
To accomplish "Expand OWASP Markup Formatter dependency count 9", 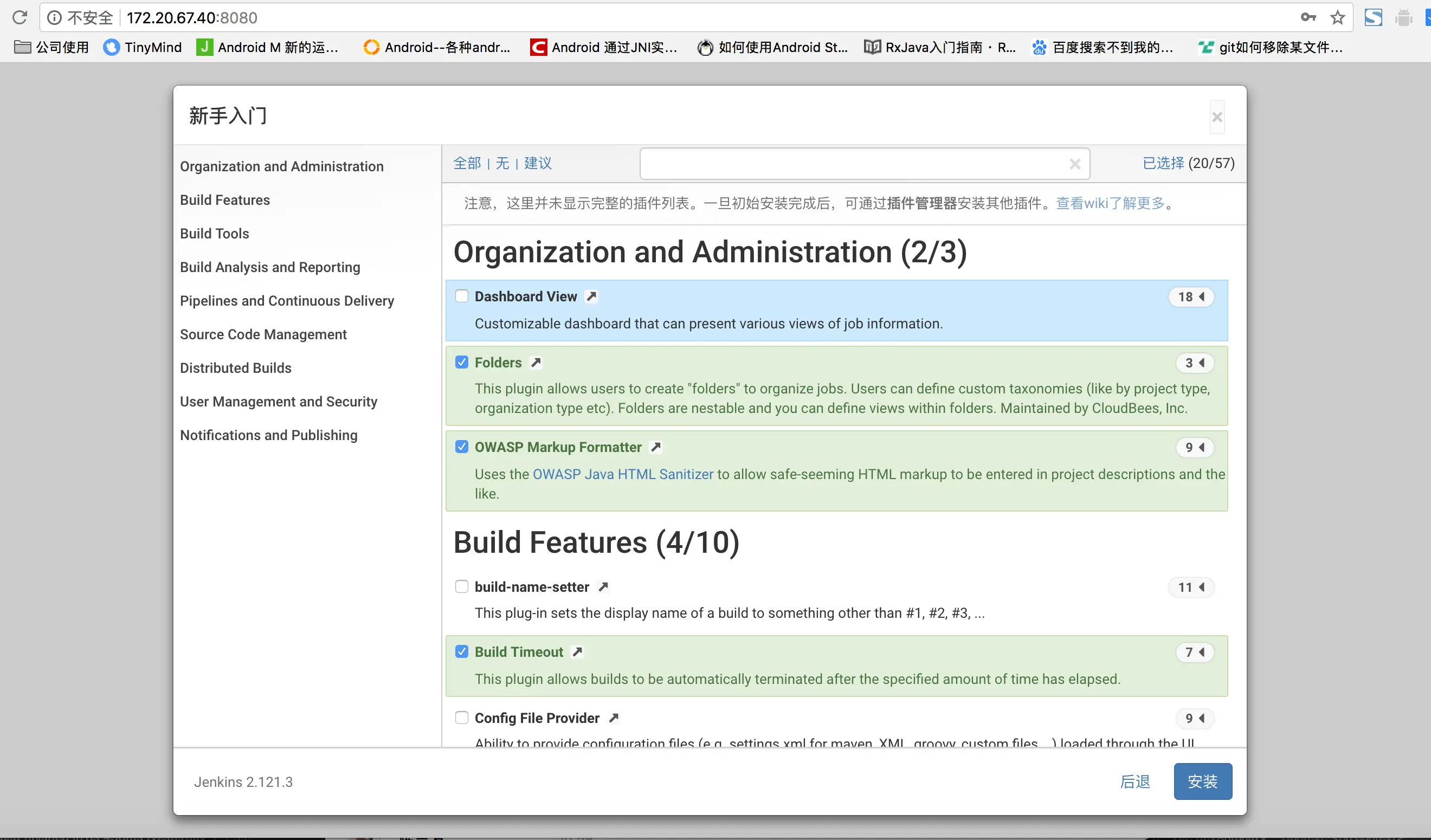I will [x=1194, y=447].
